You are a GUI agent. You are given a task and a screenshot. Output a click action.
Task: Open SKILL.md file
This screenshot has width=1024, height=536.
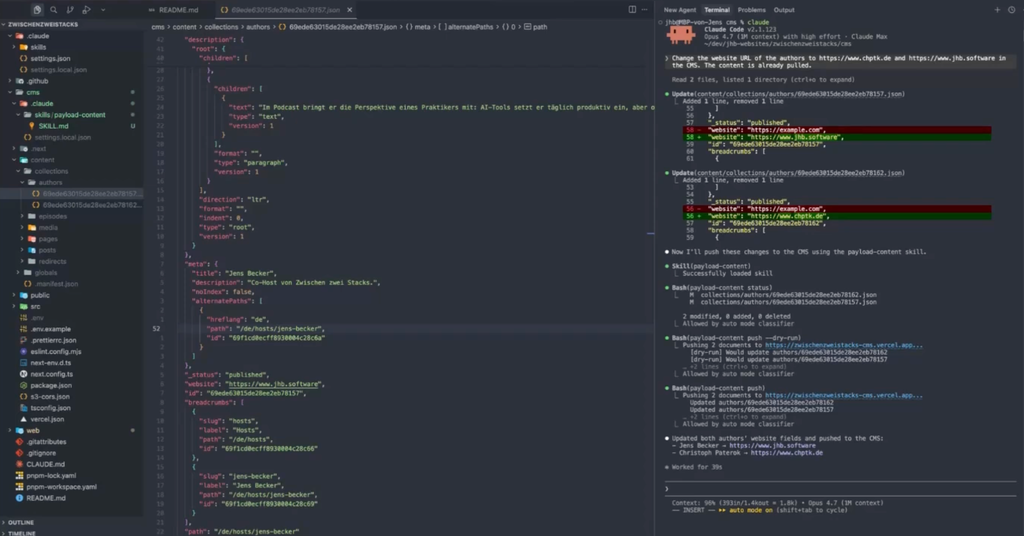tap(53, 126)
